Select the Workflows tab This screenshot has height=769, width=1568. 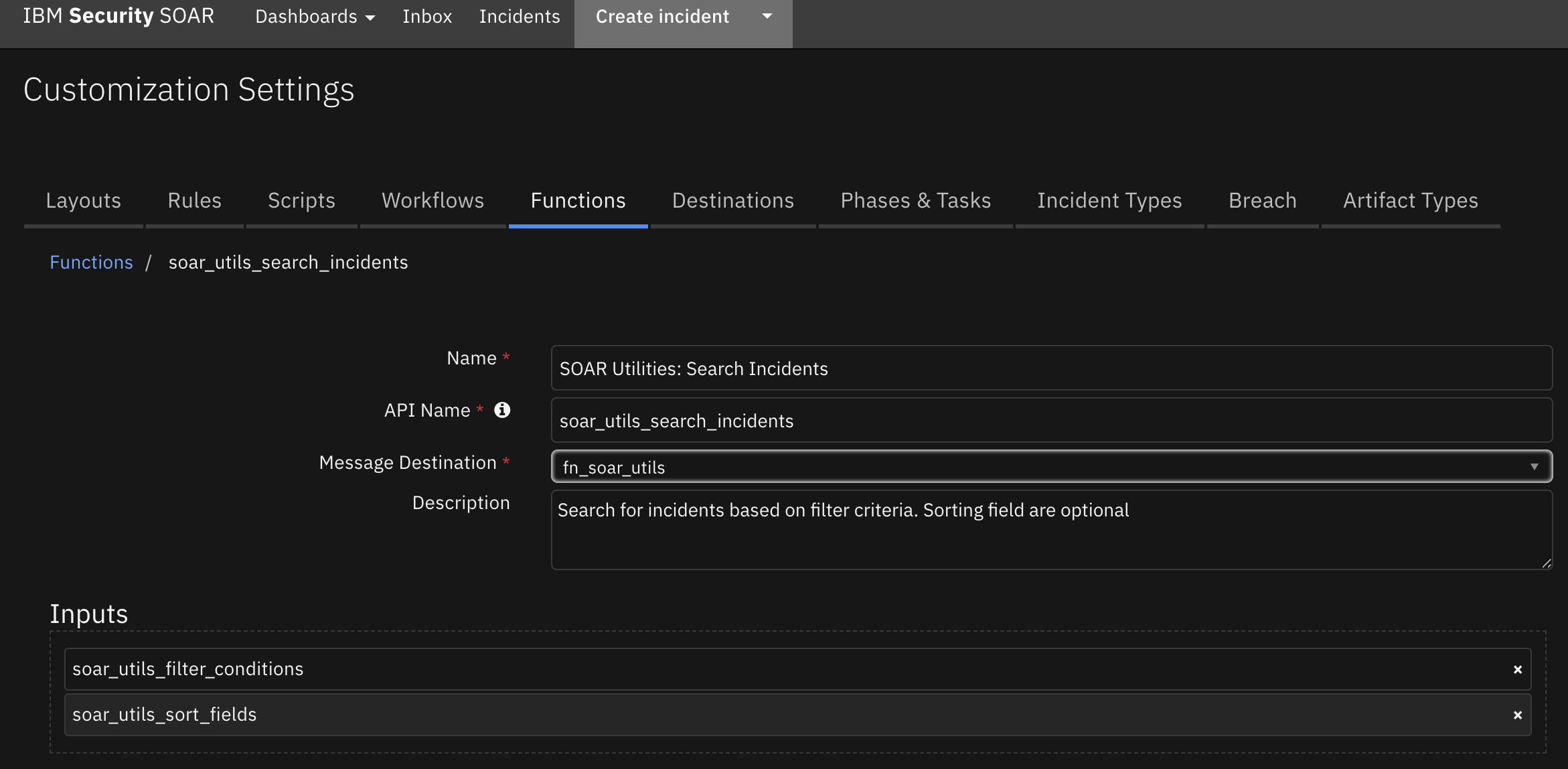point(433,200)
